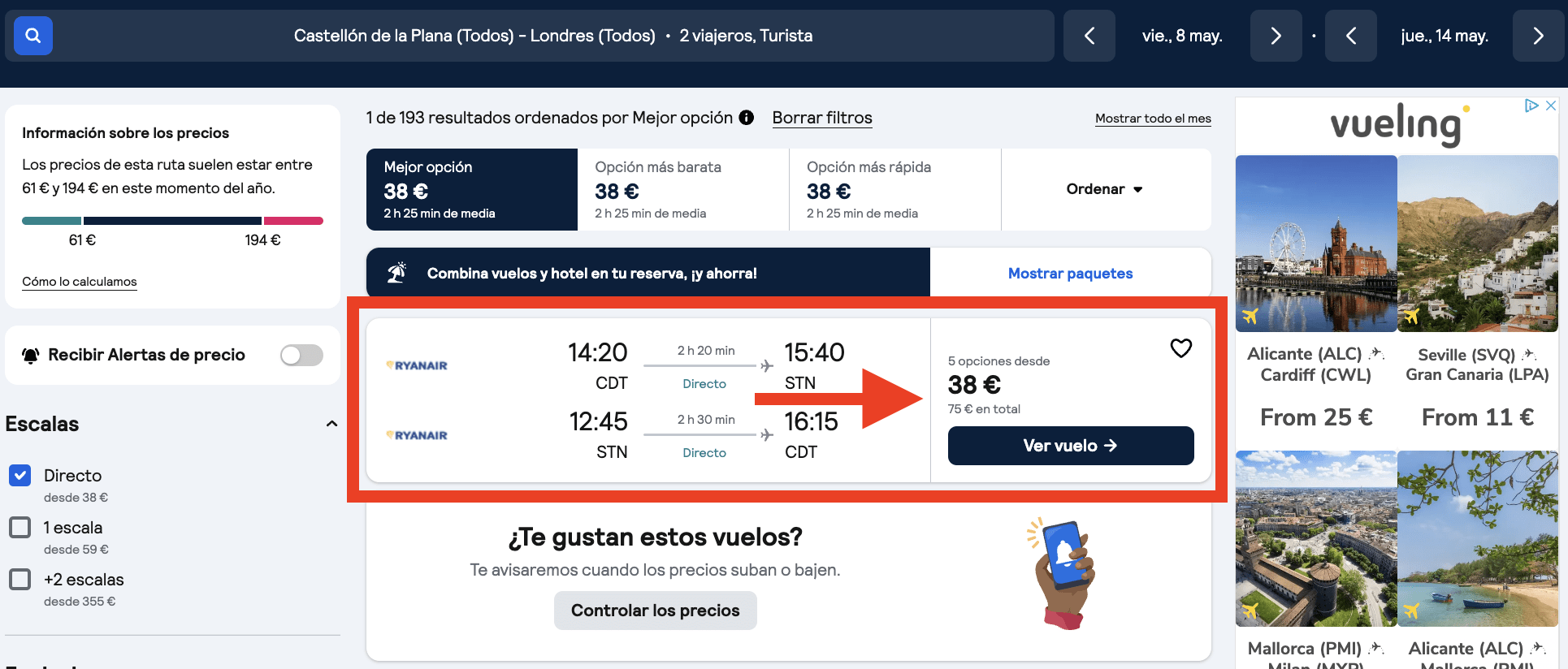This screenshot has height=669, width=1568.
Task: Uncheck the Directo stops filter
Action: [20, 476]
